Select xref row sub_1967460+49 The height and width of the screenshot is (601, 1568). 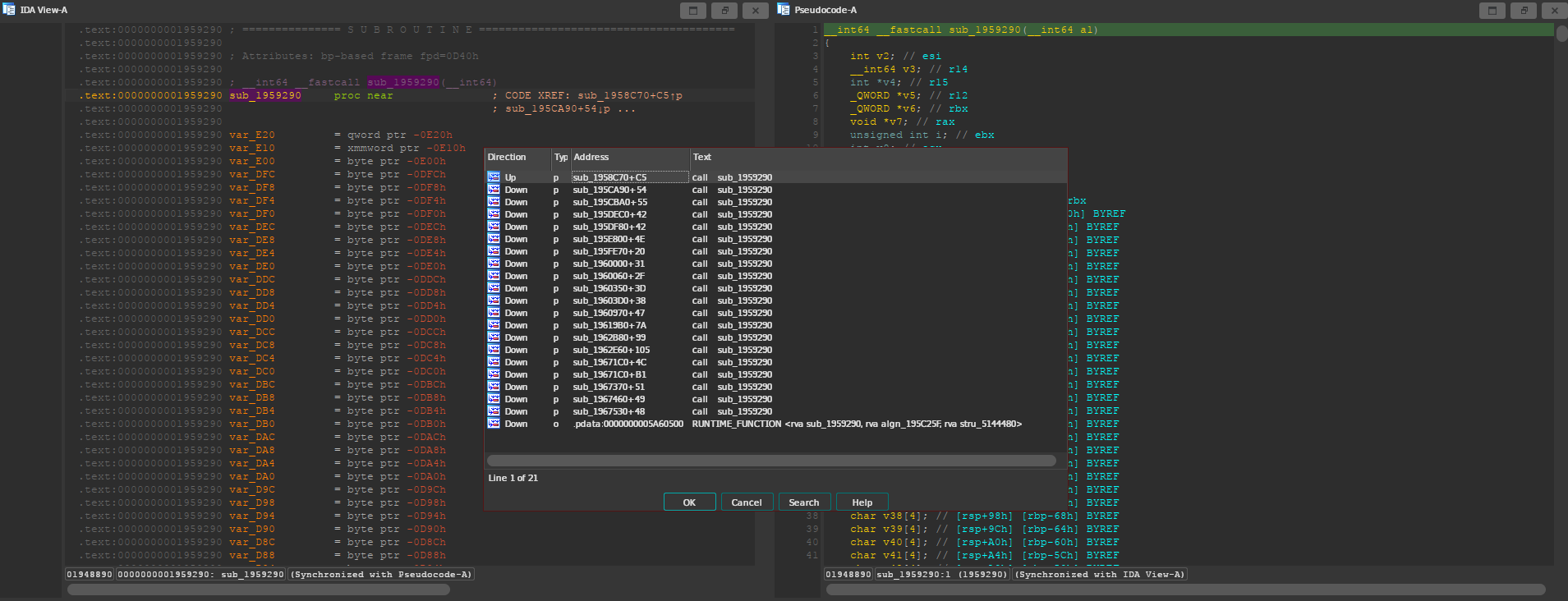(x=776, y=399)
